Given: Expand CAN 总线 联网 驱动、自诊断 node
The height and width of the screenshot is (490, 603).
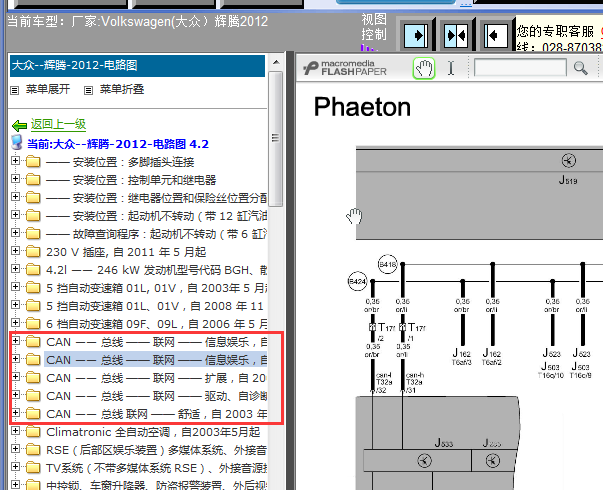Looking at the screenshot, I should tap(15, 395).
